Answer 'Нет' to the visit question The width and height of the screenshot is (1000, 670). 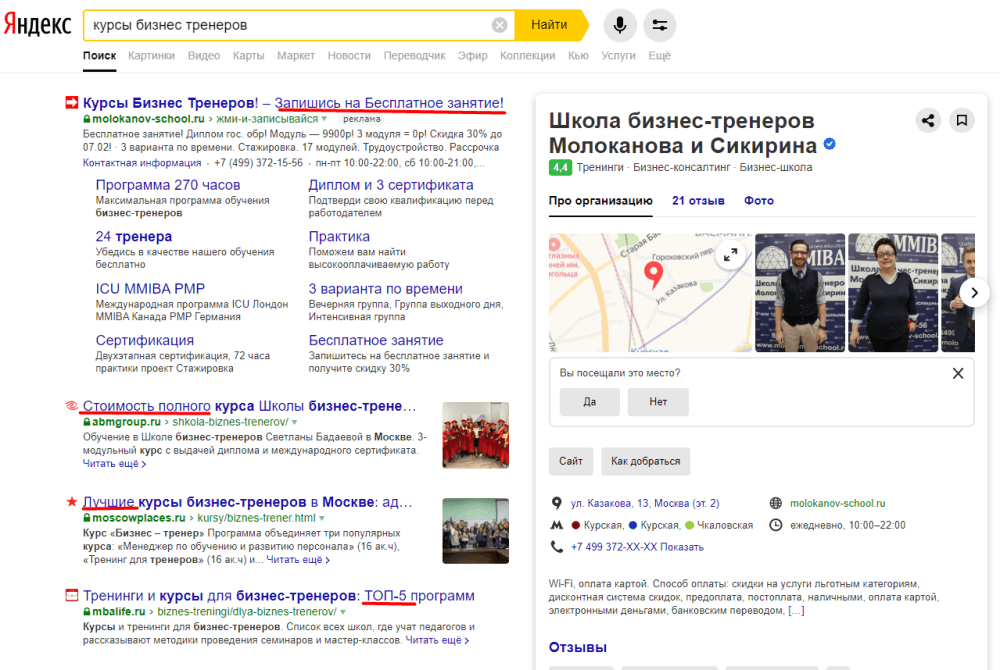point(658,402)
